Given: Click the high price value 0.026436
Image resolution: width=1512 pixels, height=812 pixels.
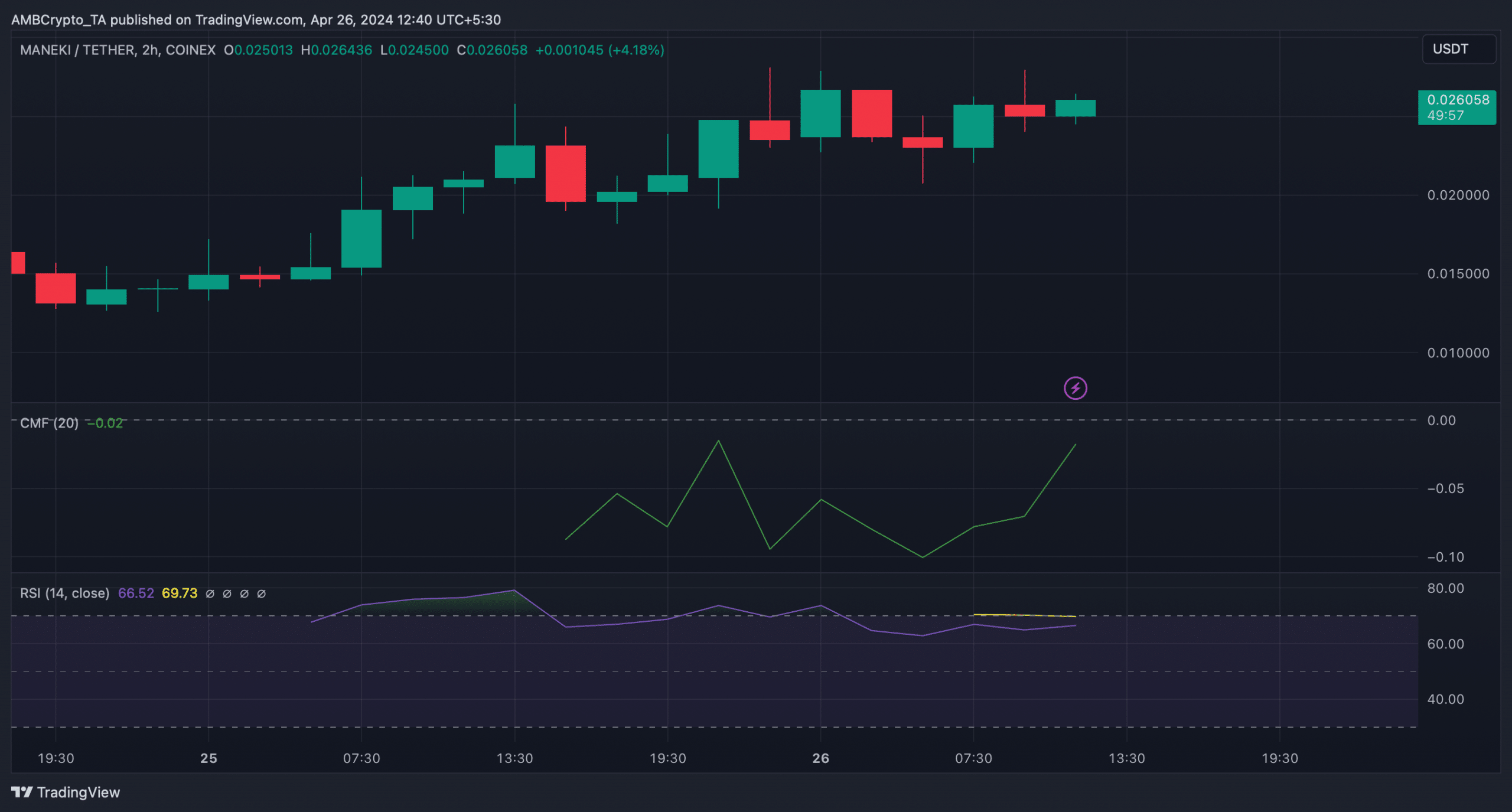Looking at the screenshot, I should [341, 50].
